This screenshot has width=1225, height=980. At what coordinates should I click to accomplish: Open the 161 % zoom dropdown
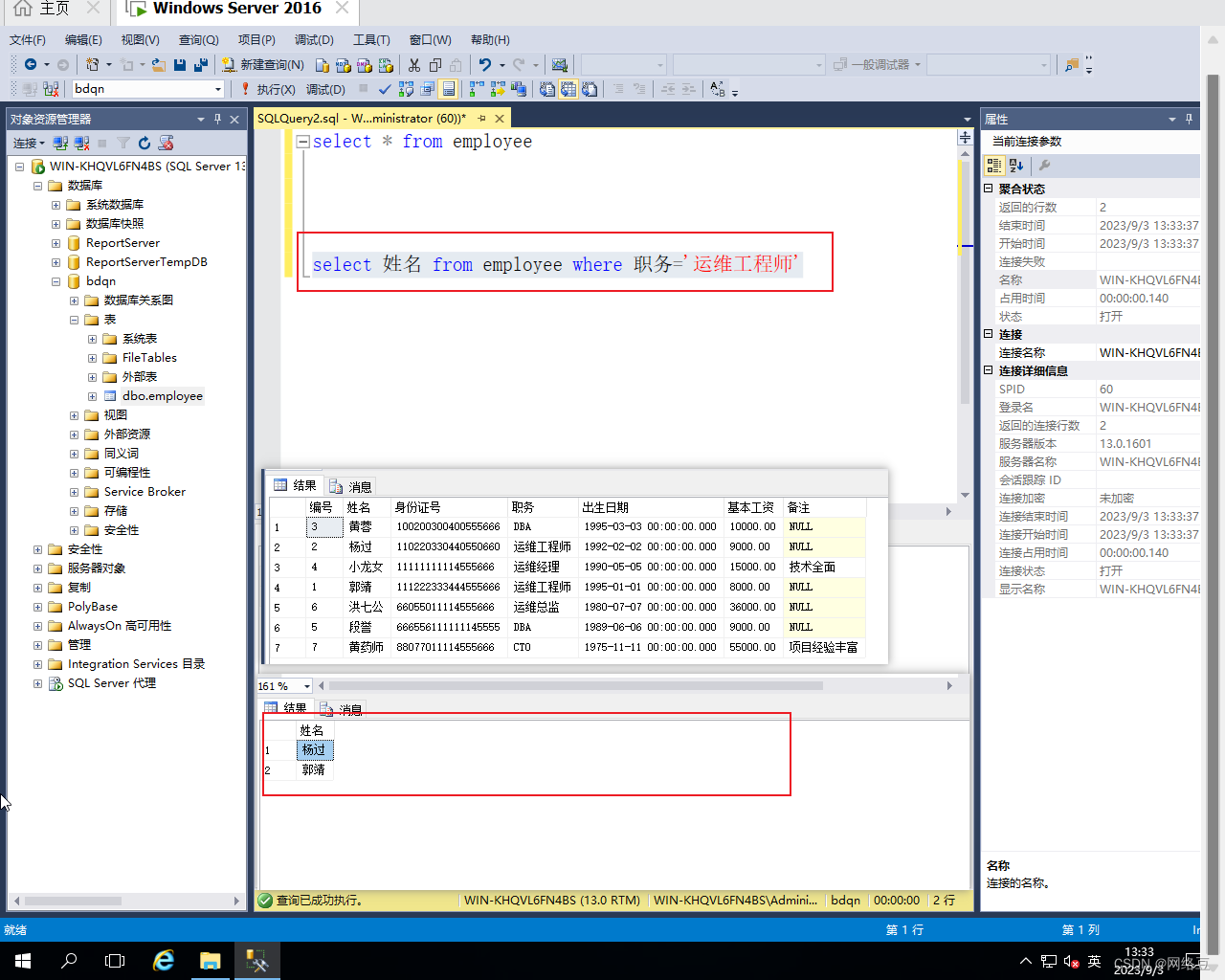pyautogui.click(x=307, y=686)
